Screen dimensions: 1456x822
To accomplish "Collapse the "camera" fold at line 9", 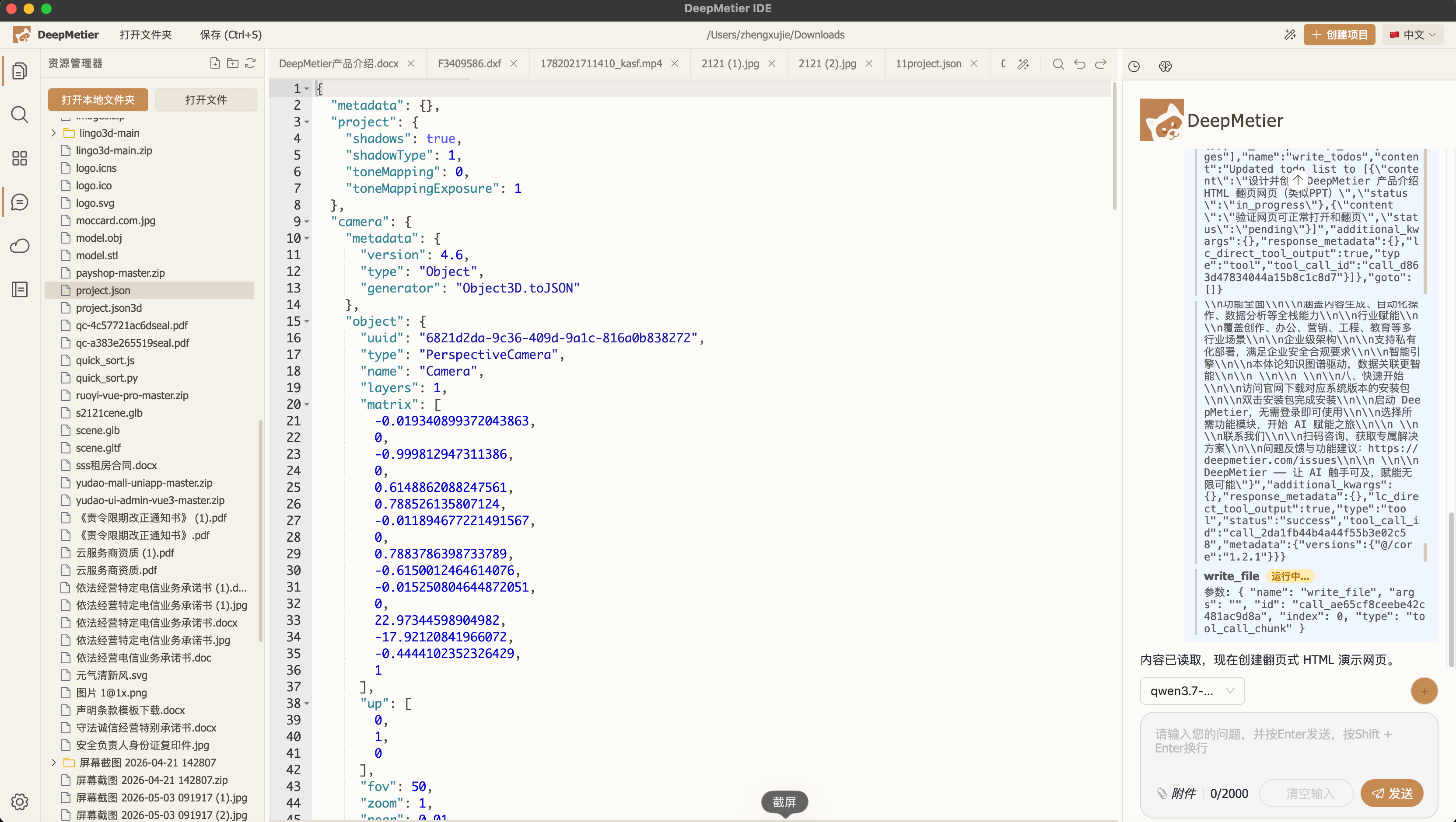I will [307, 222].
